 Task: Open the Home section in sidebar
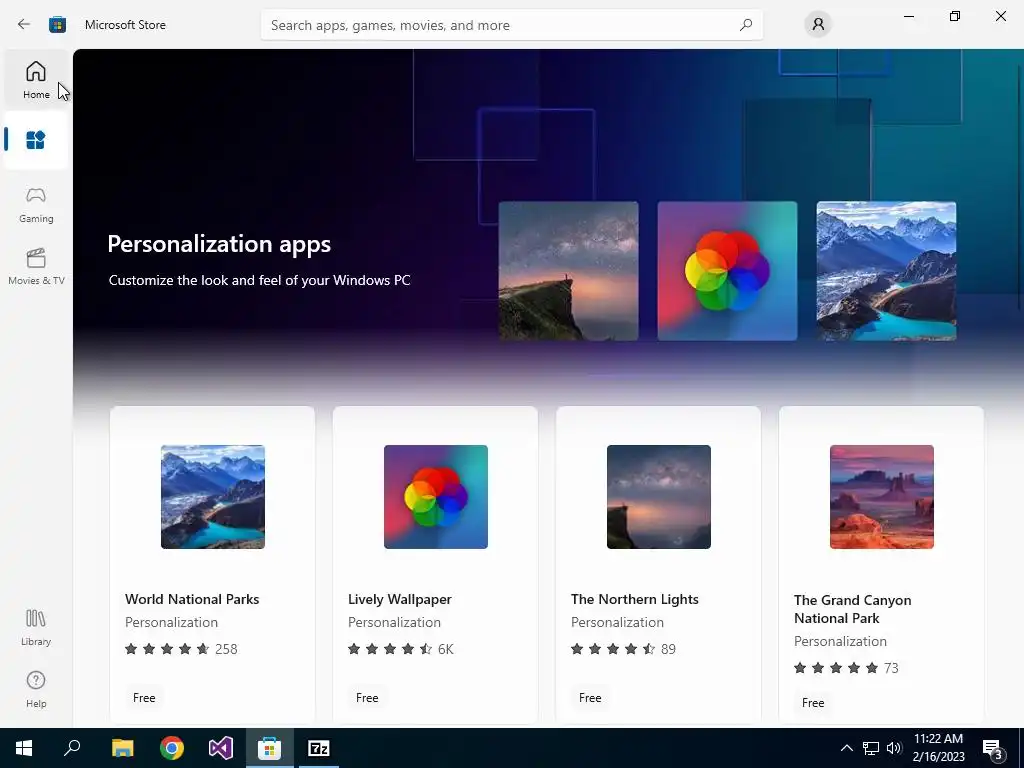[37, 80]
